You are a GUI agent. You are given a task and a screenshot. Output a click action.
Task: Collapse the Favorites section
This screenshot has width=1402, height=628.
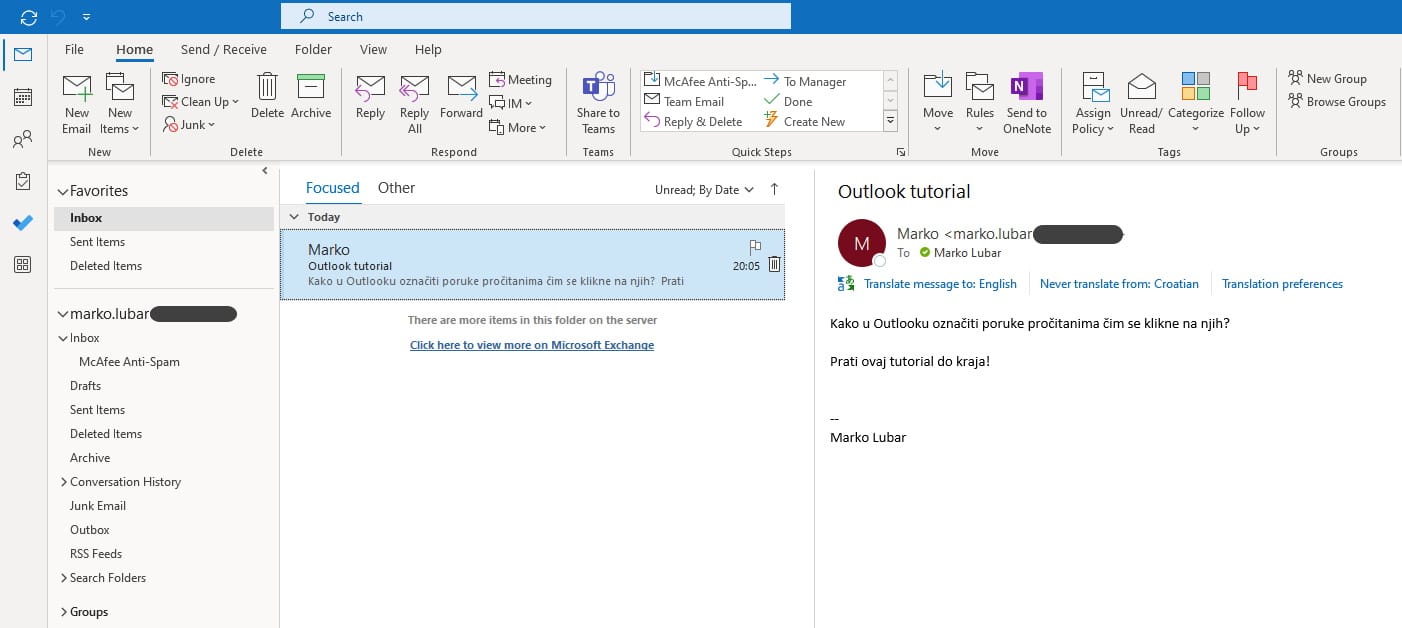pyautogui.click(x=63, y=190)
